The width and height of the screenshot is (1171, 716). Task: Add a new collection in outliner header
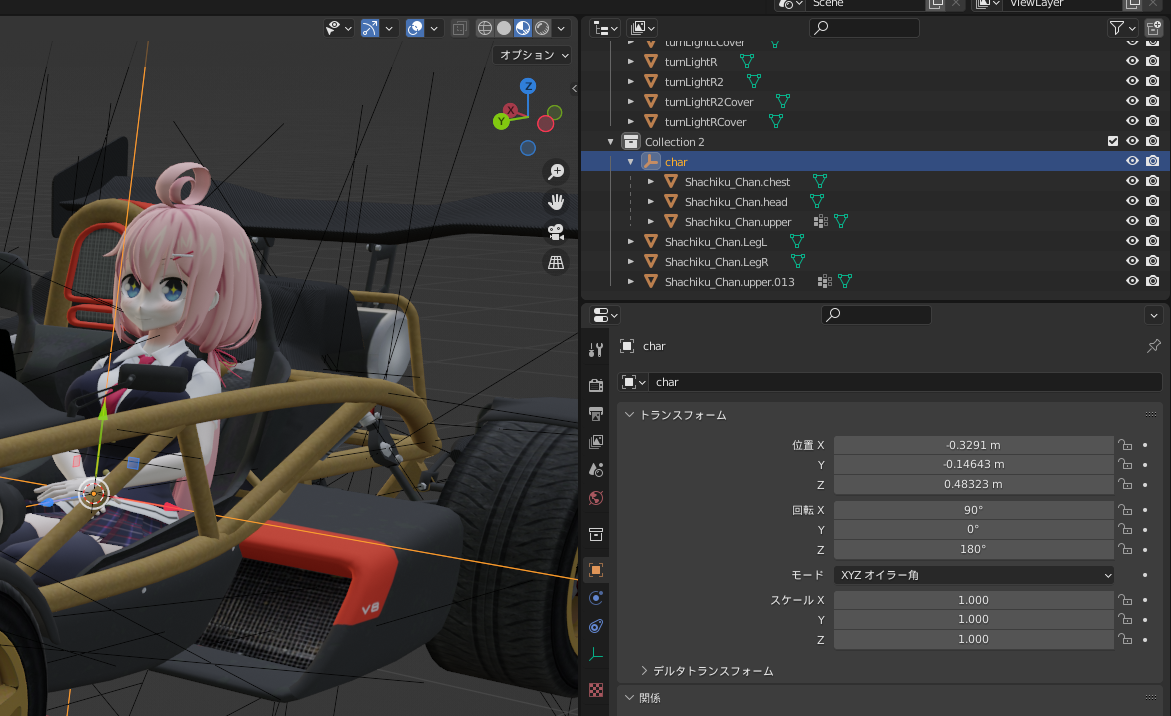tap(1154, 28)
